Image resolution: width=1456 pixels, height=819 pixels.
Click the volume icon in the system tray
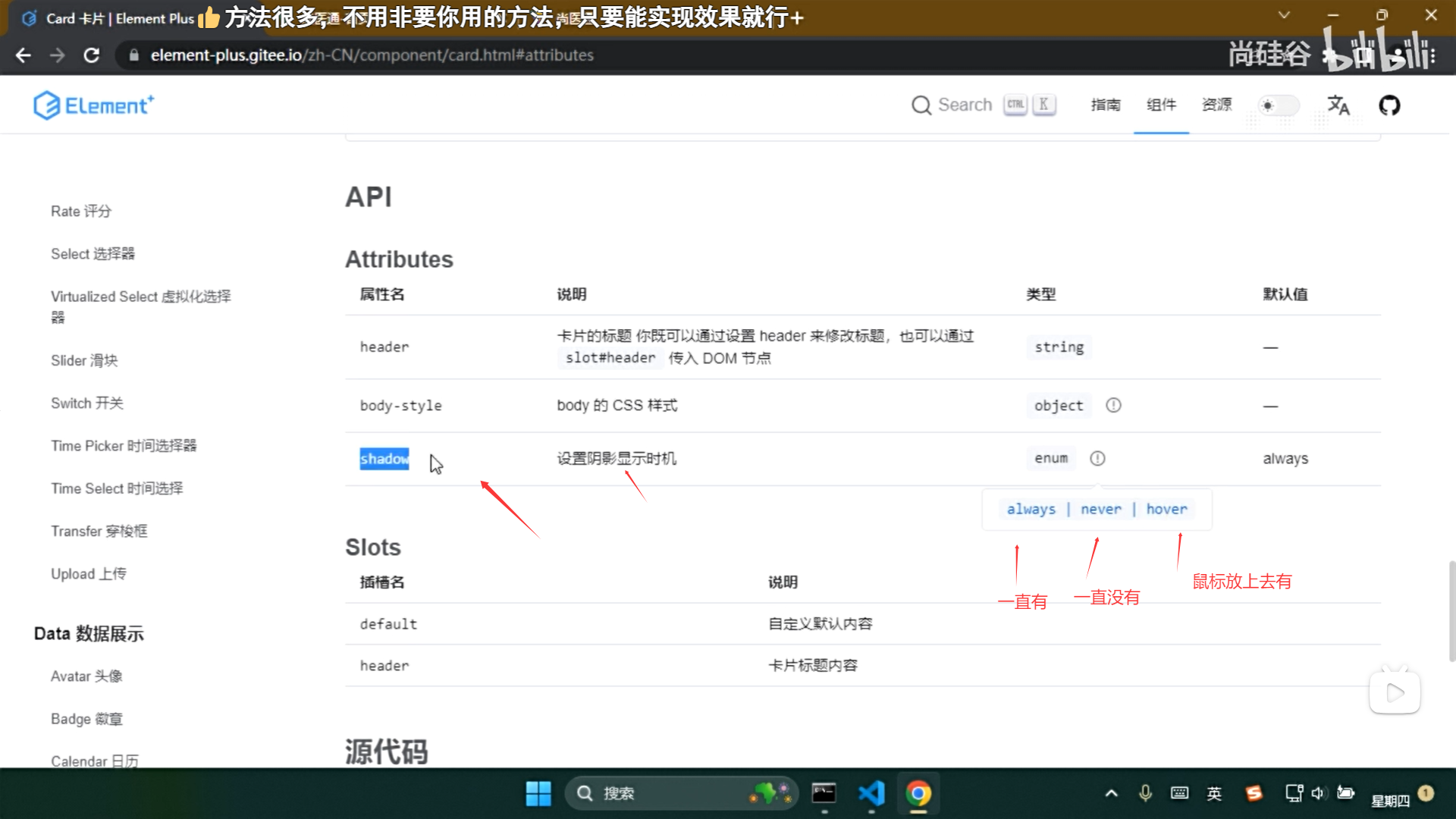pos(1319,793)
